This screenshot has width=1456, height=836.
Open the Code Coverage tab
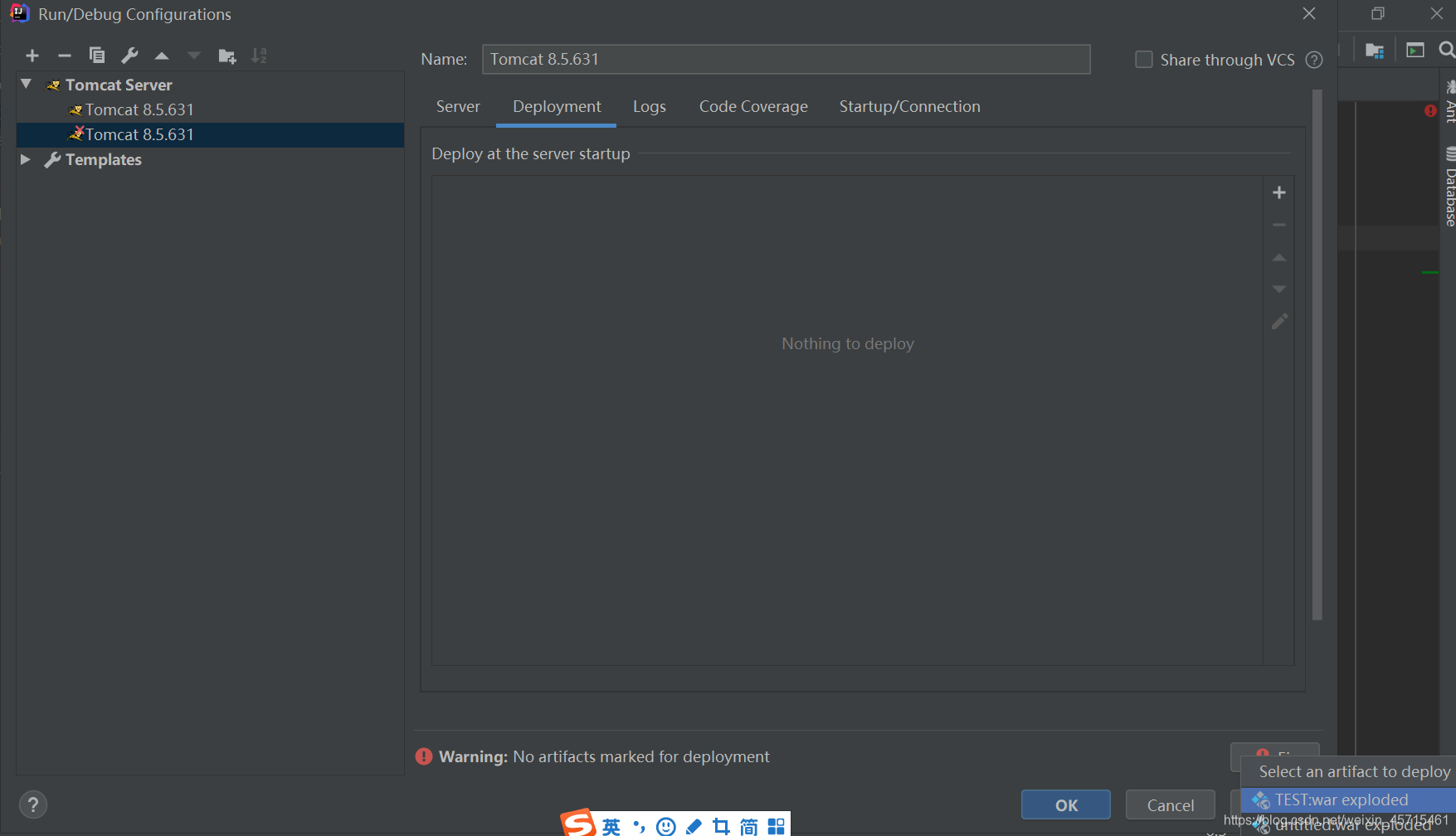753,106
